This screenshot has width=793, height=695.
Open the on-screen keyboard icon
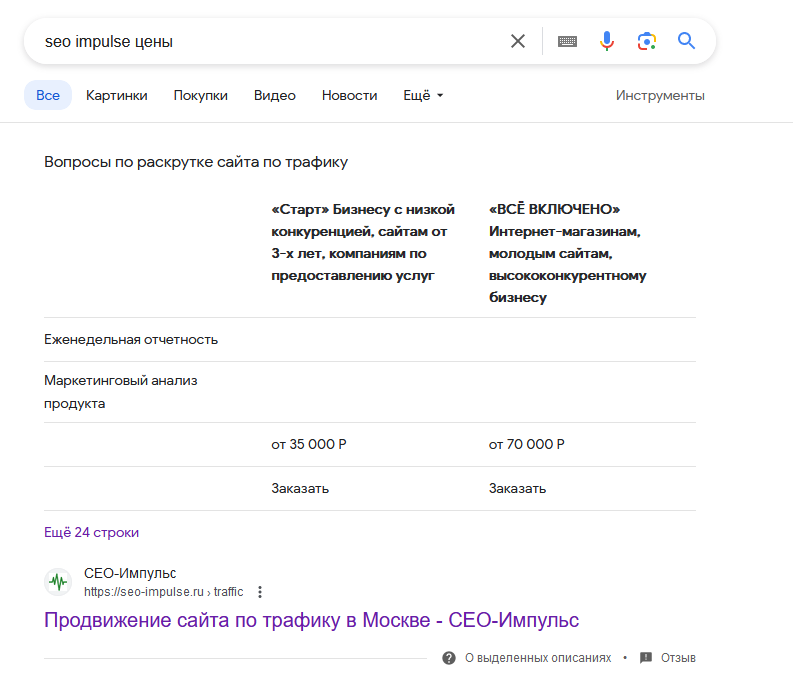pyautogui.click(x=567, y=41)
